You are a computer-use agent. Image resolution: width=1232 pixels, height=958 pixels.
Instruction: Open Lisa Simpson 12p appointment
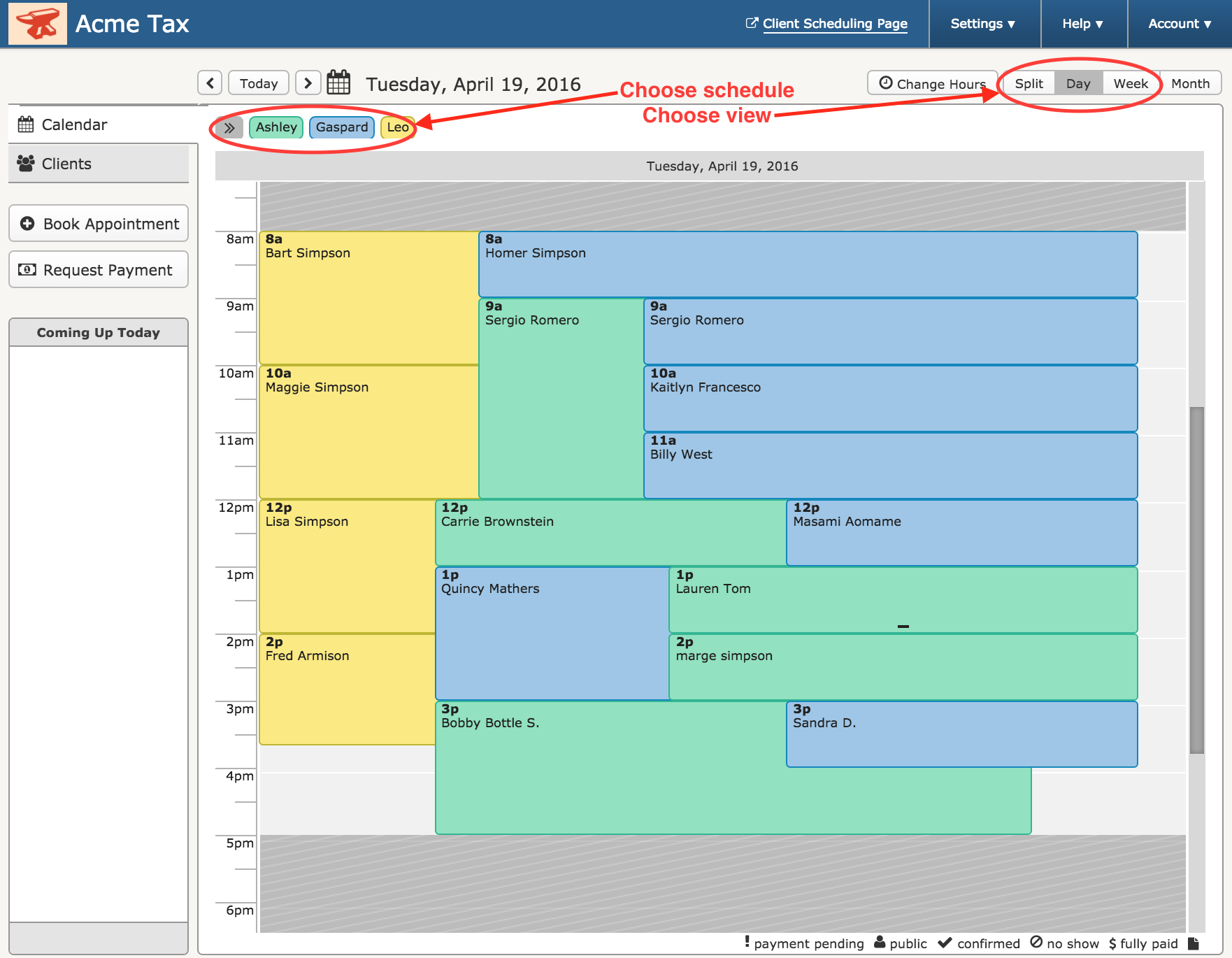(x=348, y=566)
